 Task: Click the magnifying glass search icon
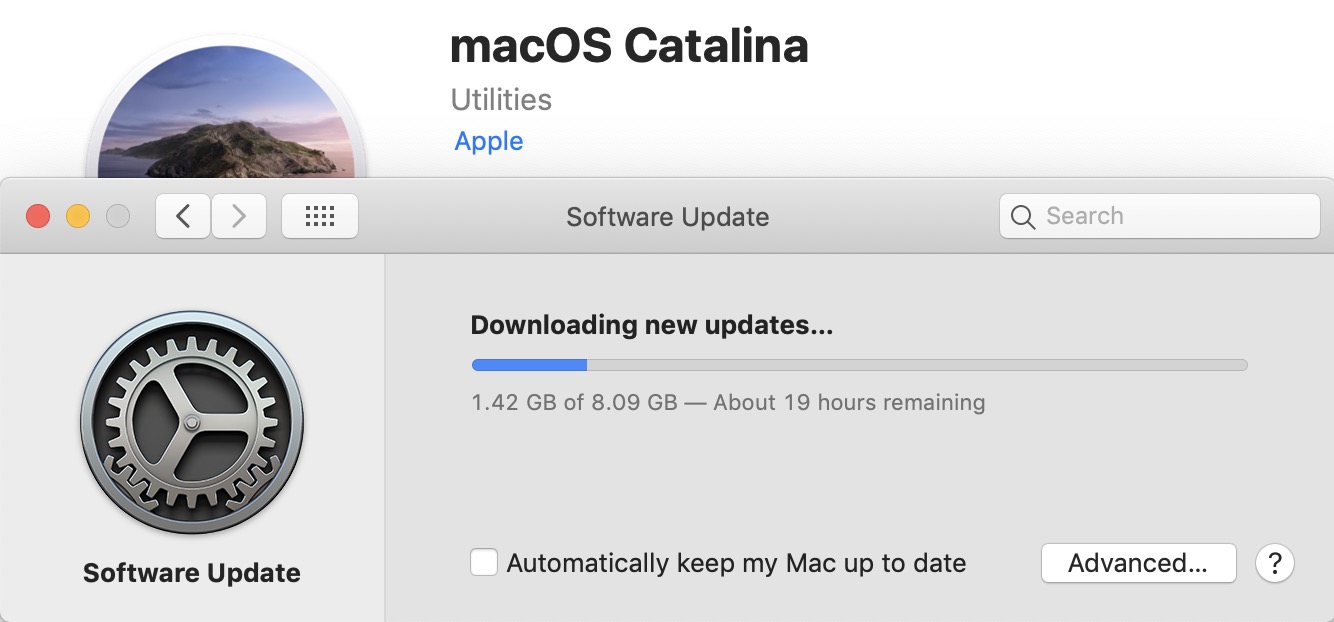[1022, 217]
